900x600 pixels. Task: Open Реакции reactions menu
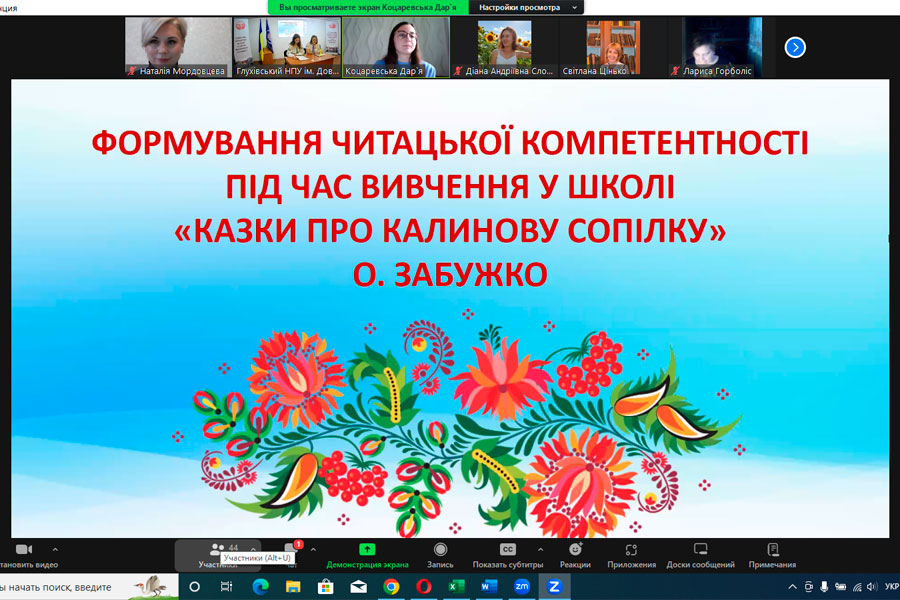tap(575, 556)
